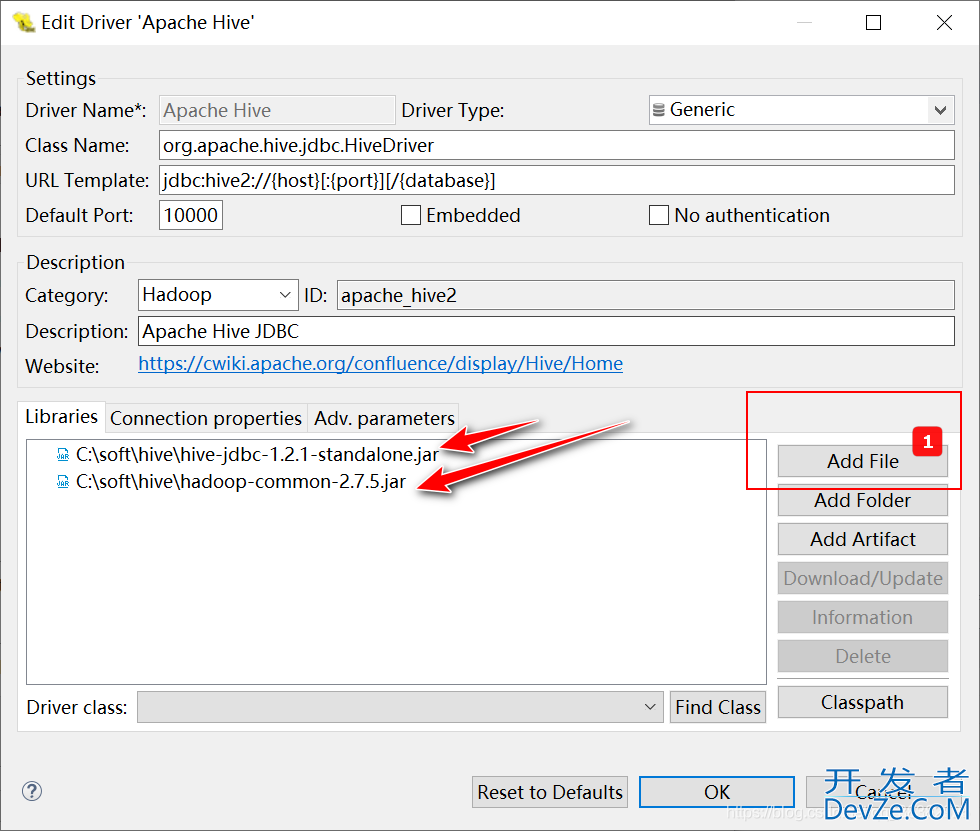Maximize the Edit Driver window
The height and width of the screenshot is (831, 980).
pyautogui.click(x=873, y=22)
